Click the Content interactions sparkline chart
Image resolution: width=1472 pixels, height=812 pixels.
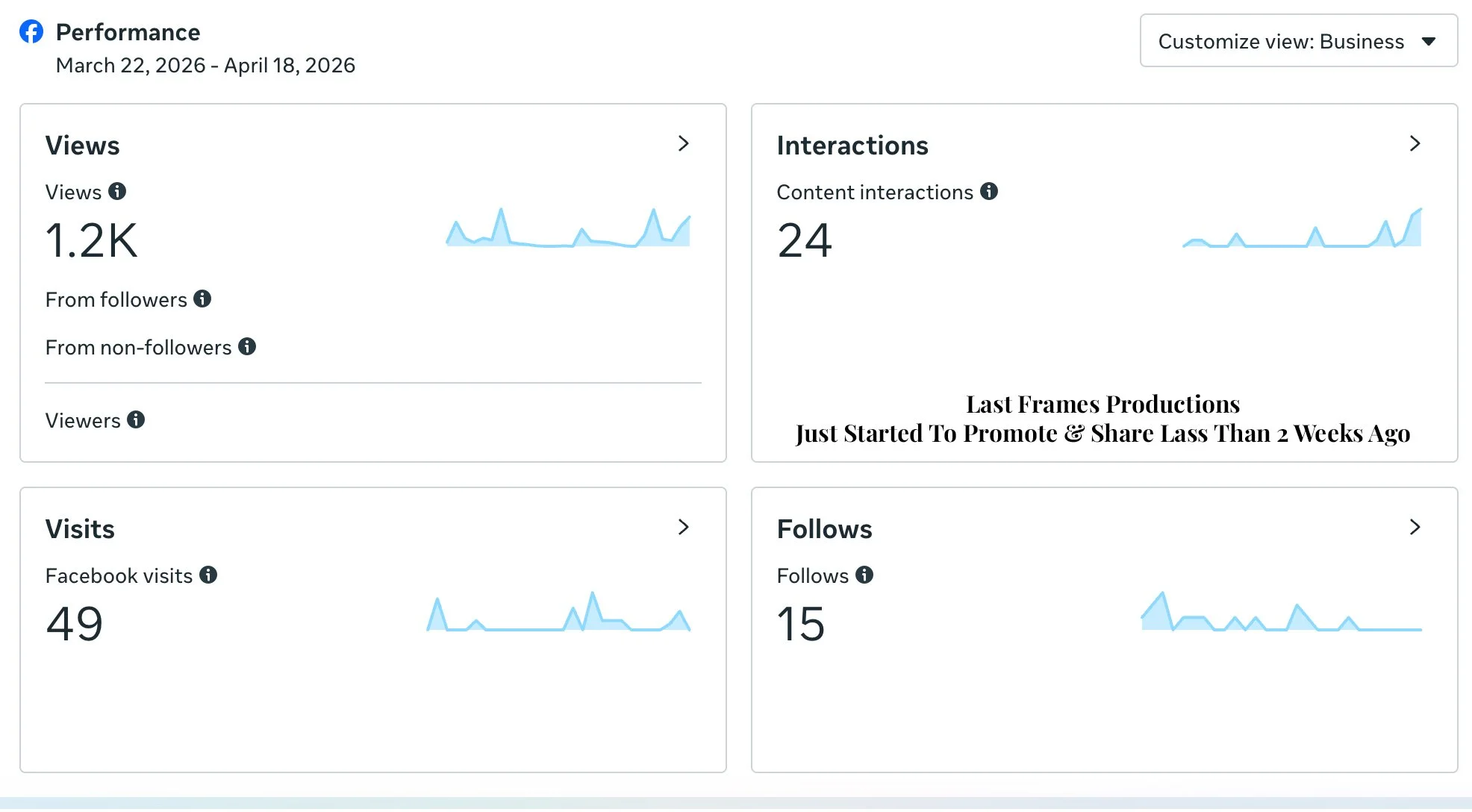tap(1302, 231)
